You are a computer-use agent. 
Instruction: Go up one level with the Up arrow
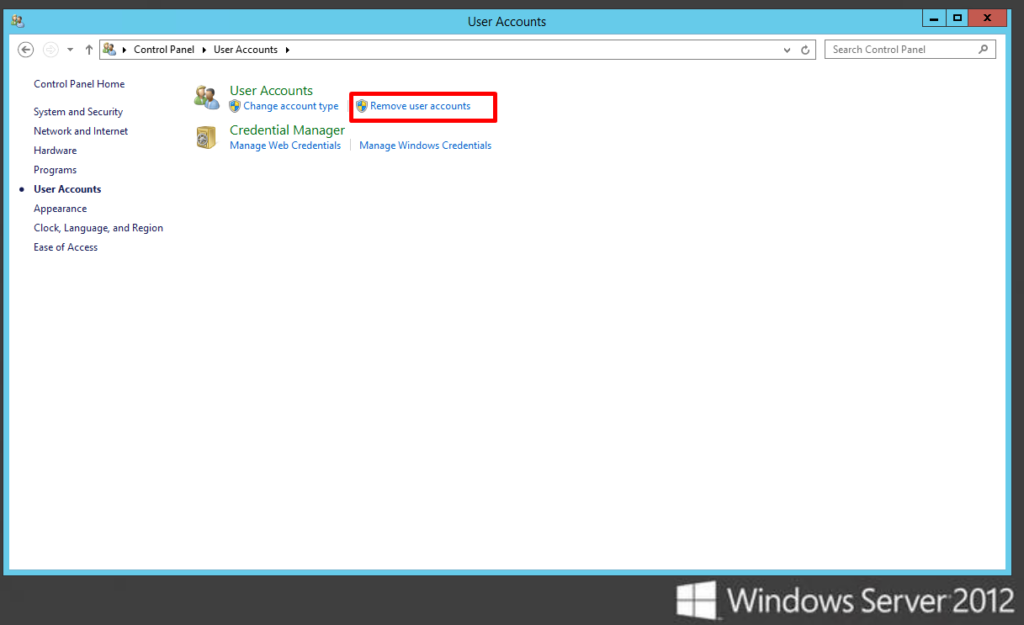89,50
